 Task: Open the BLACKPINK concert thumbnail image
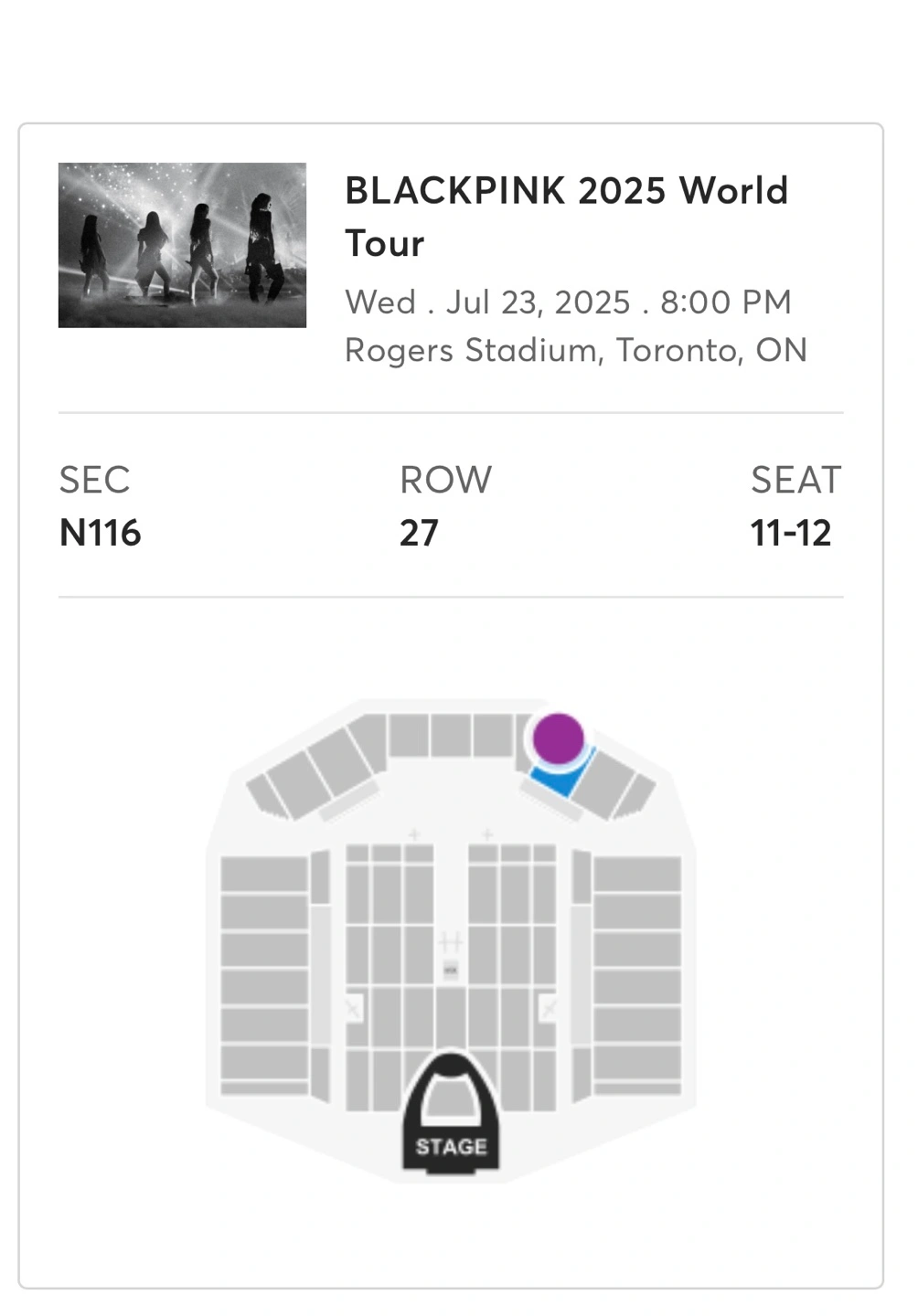[182, 245]
